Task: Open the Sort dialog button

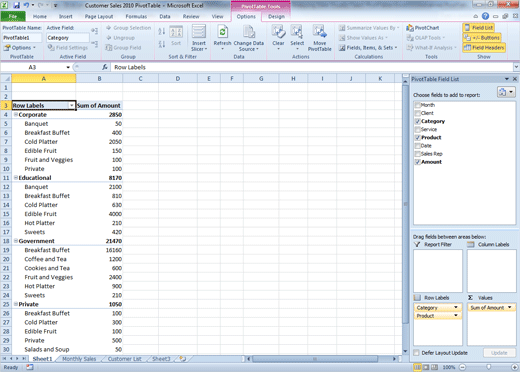Action: (176, 36)
